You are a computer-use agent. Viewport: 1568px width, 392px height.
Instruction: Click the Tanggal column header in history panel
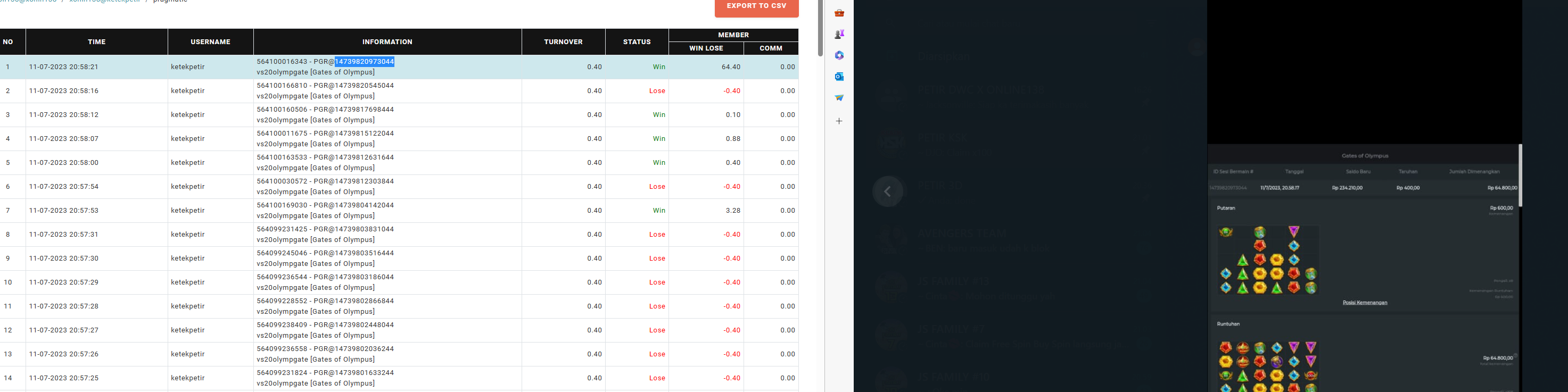tap(1294, 172)
